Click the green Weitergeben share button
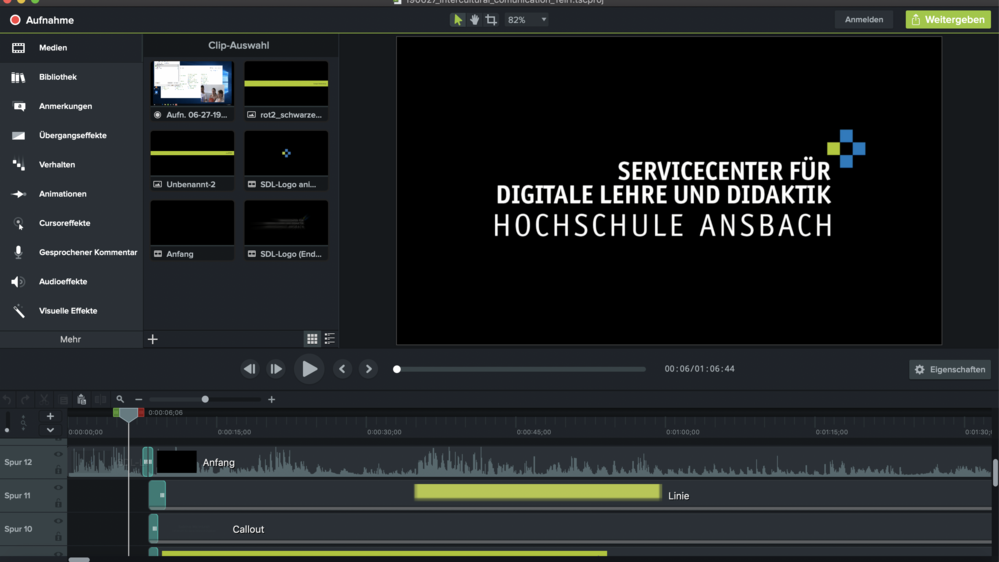This screenshot has width=999, height=562. (948, 20)
